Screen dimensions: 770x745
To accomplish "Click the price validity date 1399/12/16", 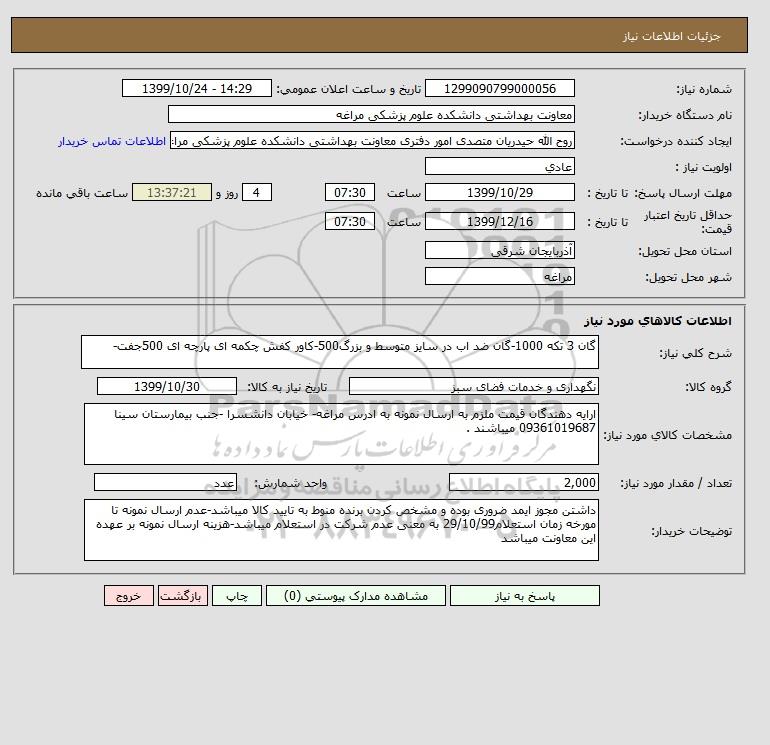I will [x=499, y=221].
